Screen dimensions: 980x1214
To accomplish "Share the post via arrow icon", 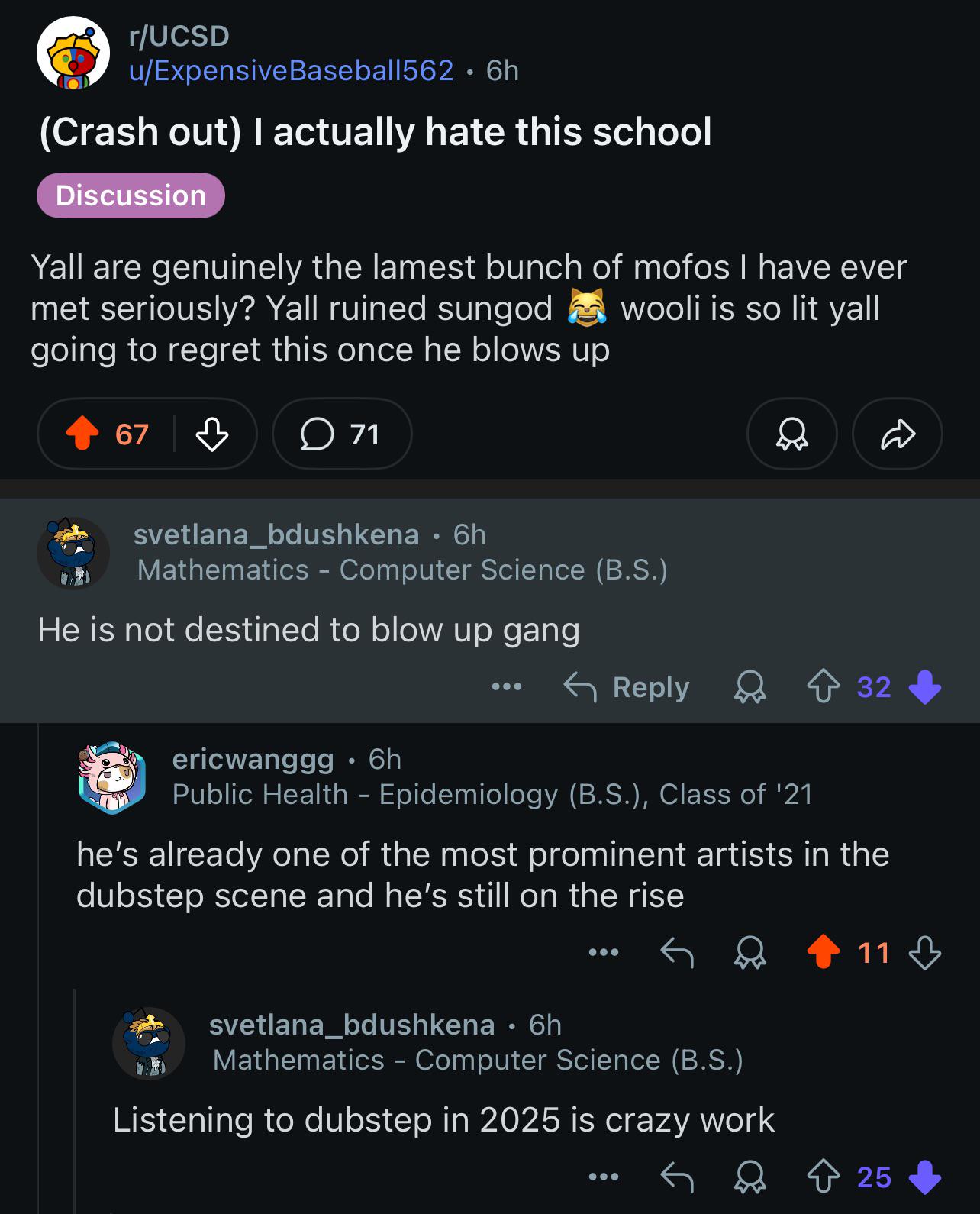I will [x=897, y=434].
